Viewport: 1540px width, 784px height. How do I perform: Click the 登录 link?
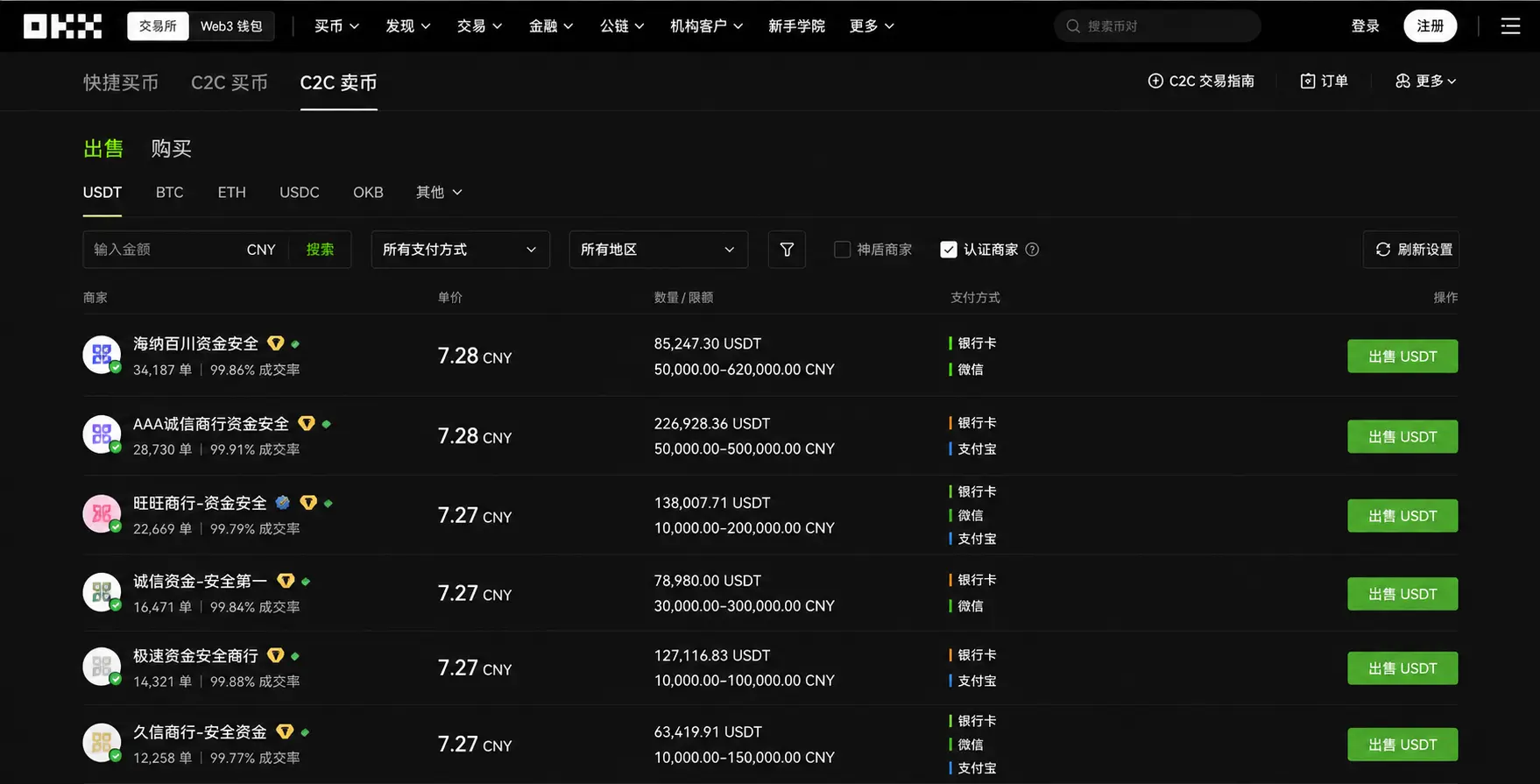tap(1365, 26)
